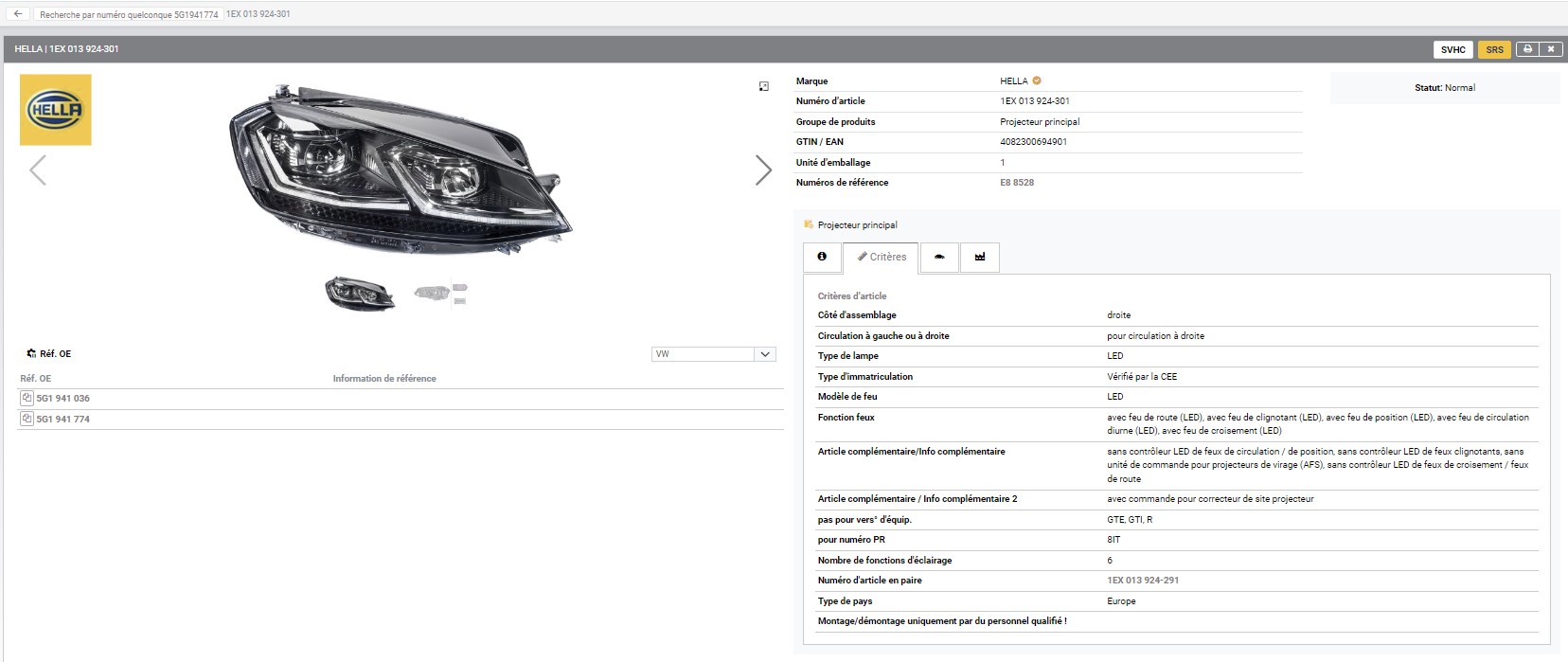
Task: Click the Type de pays value Europe
Action: (x=1121, y=601)
